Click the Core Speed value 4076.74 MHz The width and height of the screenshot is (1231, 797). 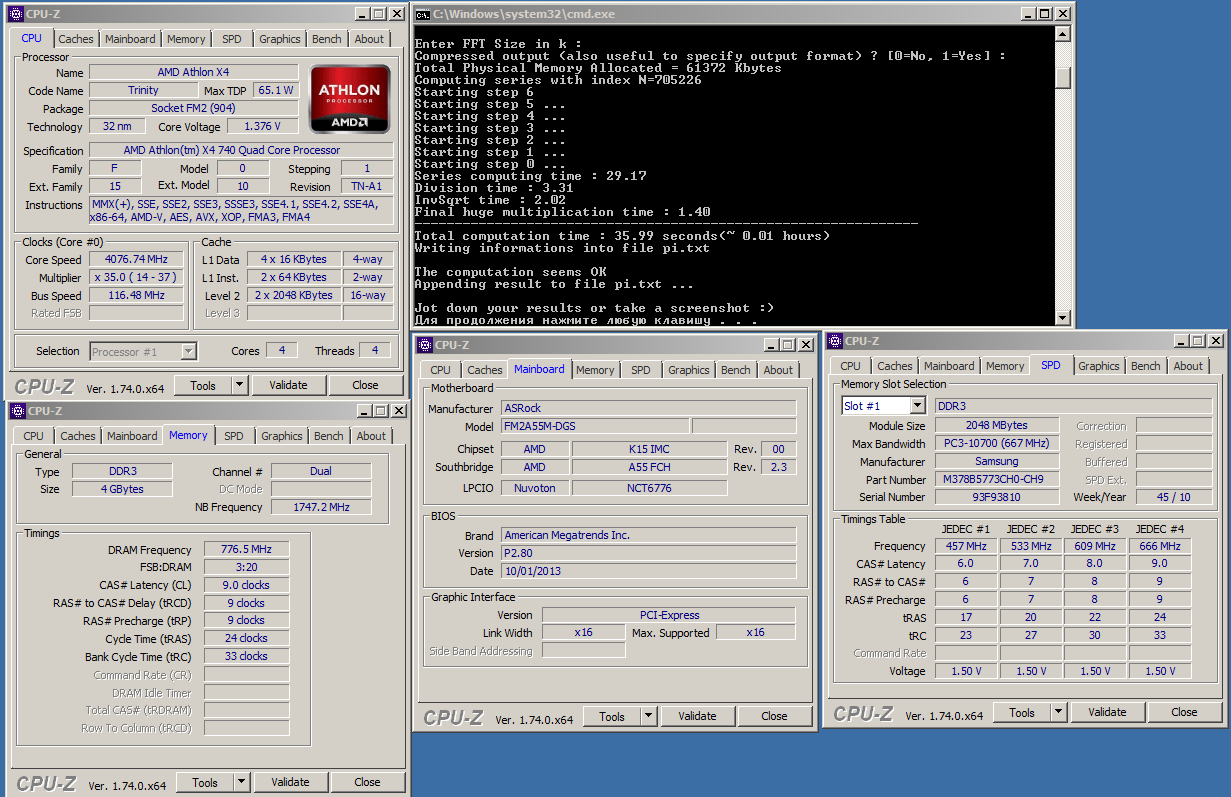point(136,259)
